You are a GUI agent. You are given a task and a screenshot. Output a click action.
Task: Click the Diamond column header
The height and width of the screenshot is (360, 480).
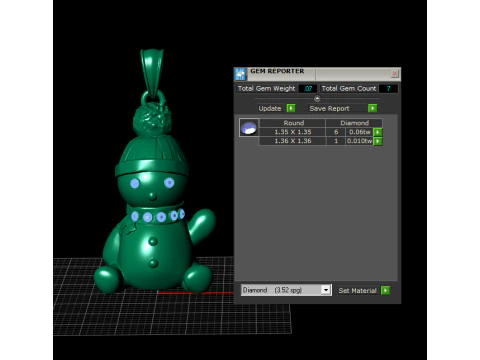(354, 123)
